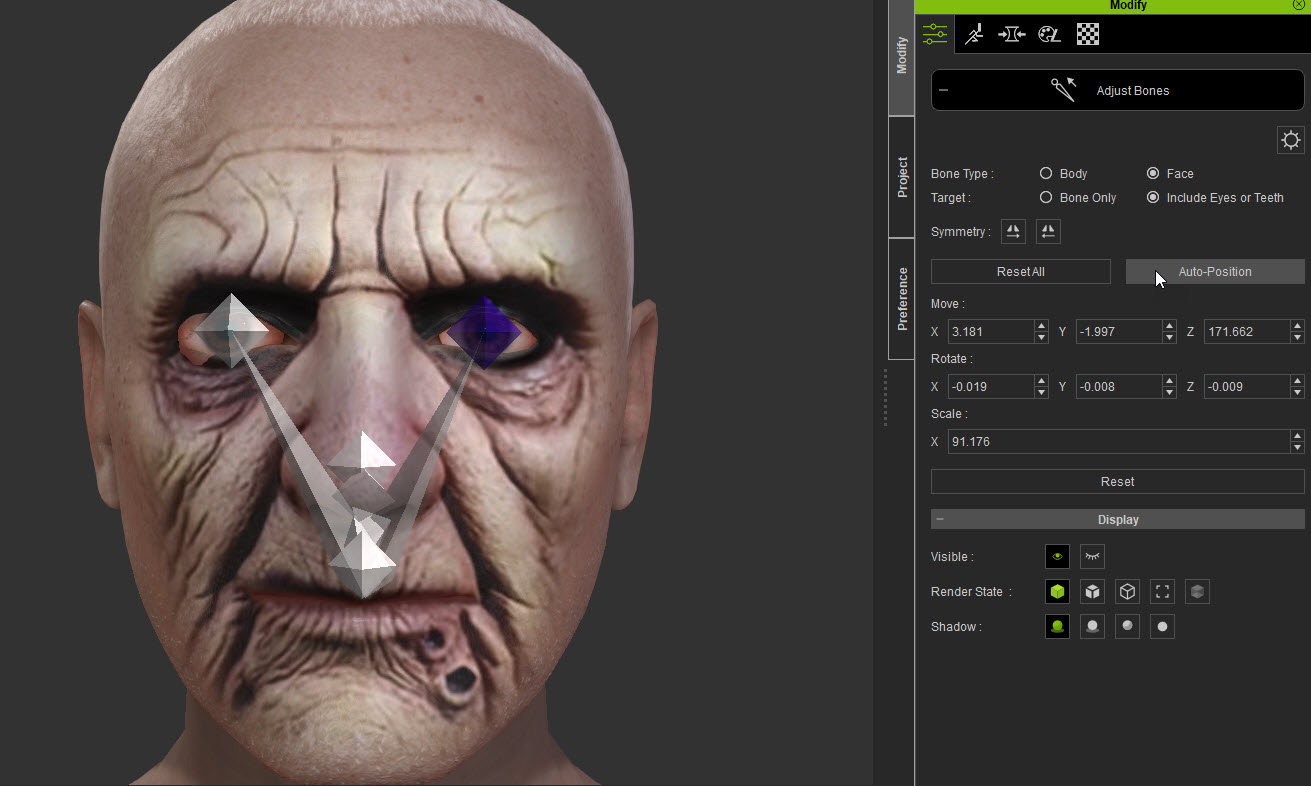This screenshot has width=1311, height=786.
Task: Select the no-shadow flat sphere option
Action: [1162, 627]
